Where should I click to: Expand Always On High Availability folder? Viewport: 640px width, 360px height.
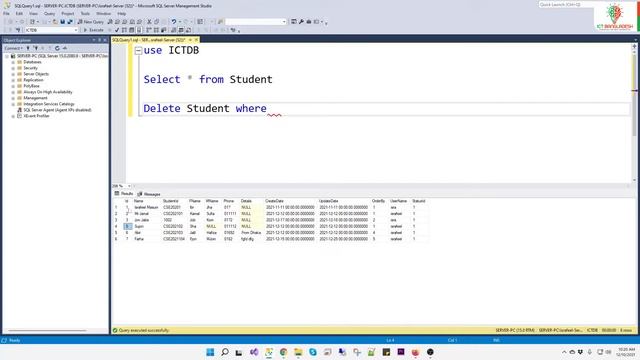tap(13, 92)
